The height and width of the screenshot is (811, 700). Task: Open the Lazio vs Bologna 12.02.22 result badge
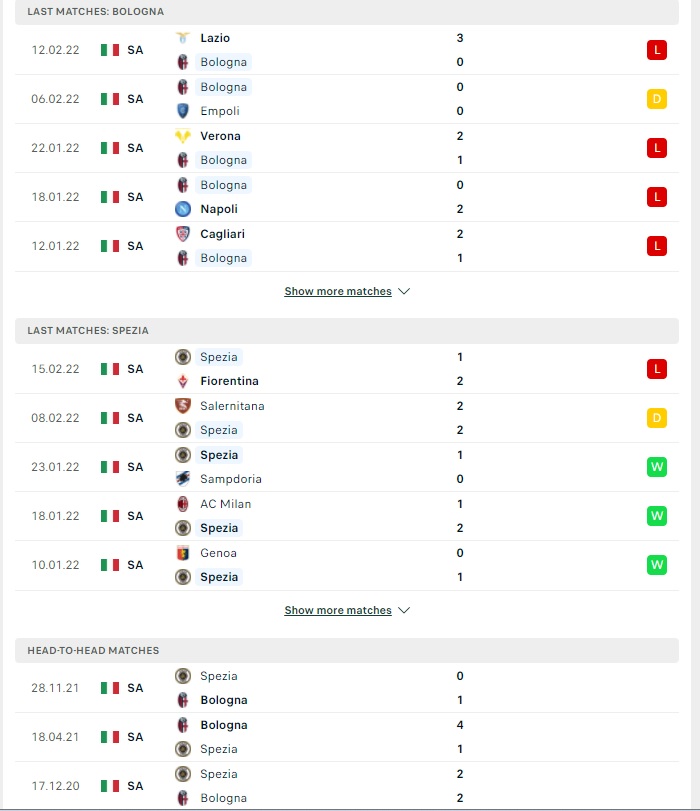pos(657,50)
